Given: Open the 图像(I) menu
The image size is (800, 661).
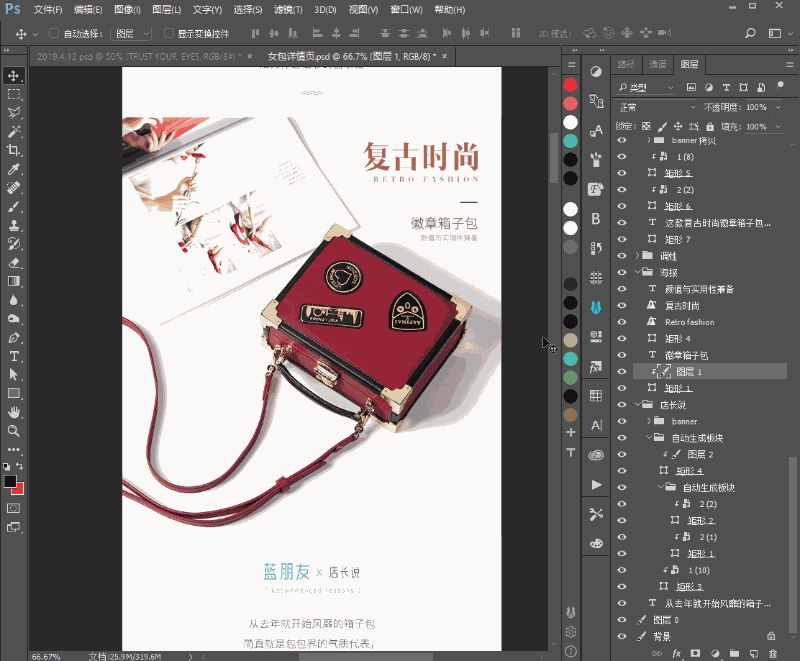Looking at the screenshot, I should 127,10.
